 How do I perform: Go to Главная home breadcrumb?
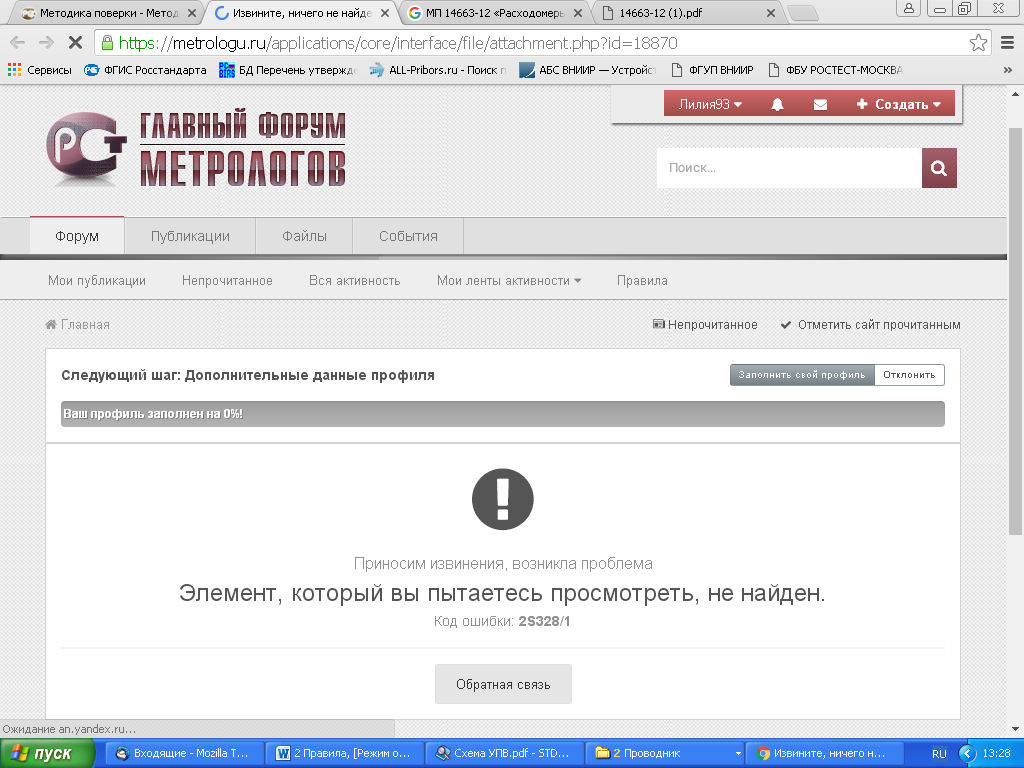click(x=78, y=325)
